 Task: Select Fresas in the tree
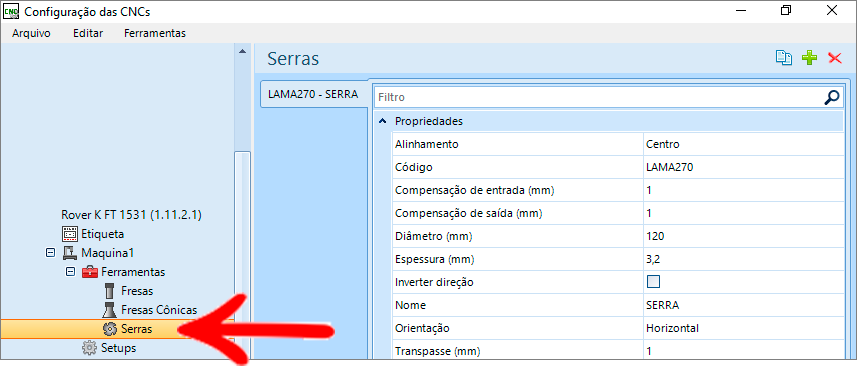137,291
